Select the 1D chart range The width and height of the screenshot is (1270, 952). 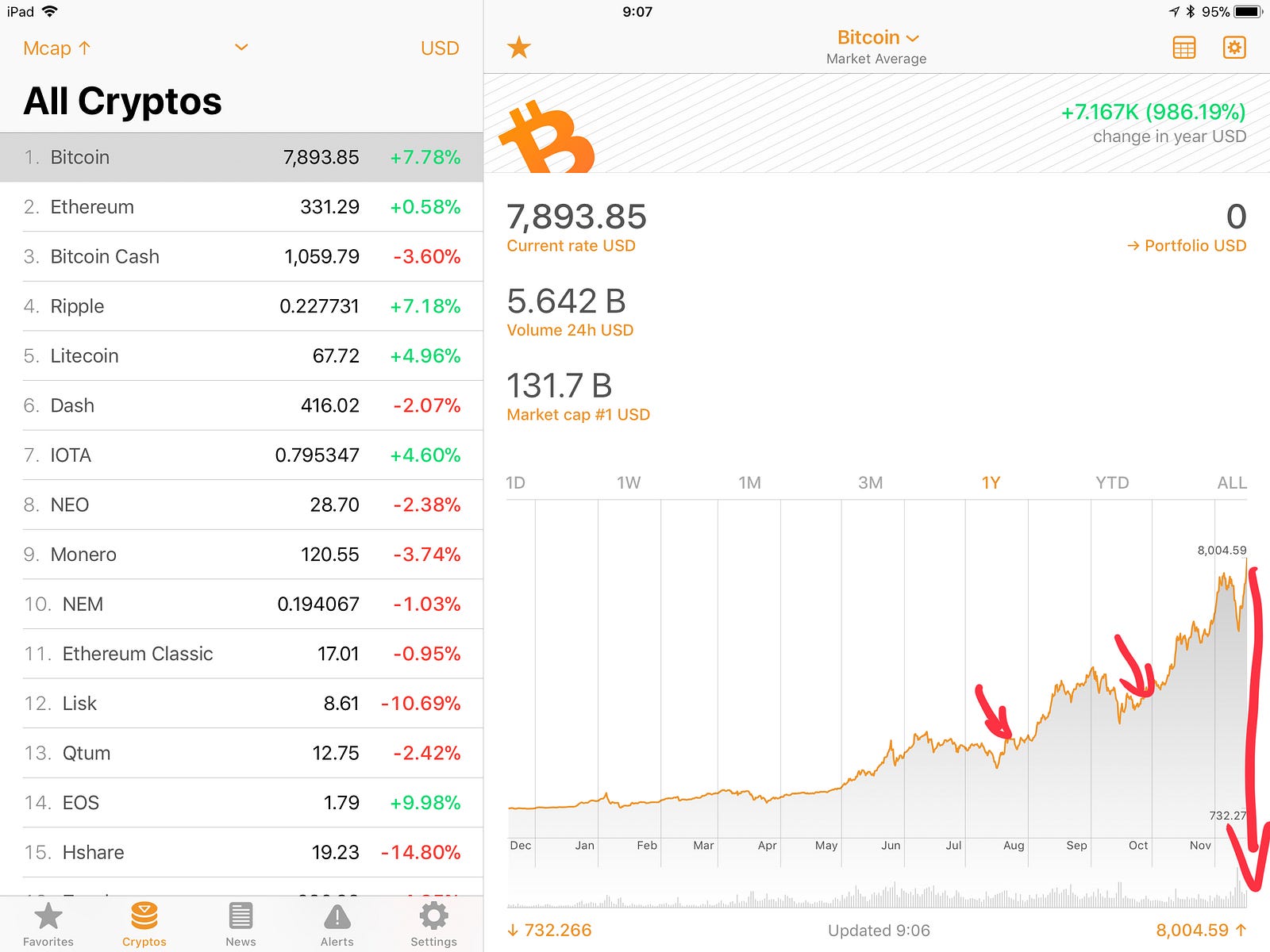(516, 482)
